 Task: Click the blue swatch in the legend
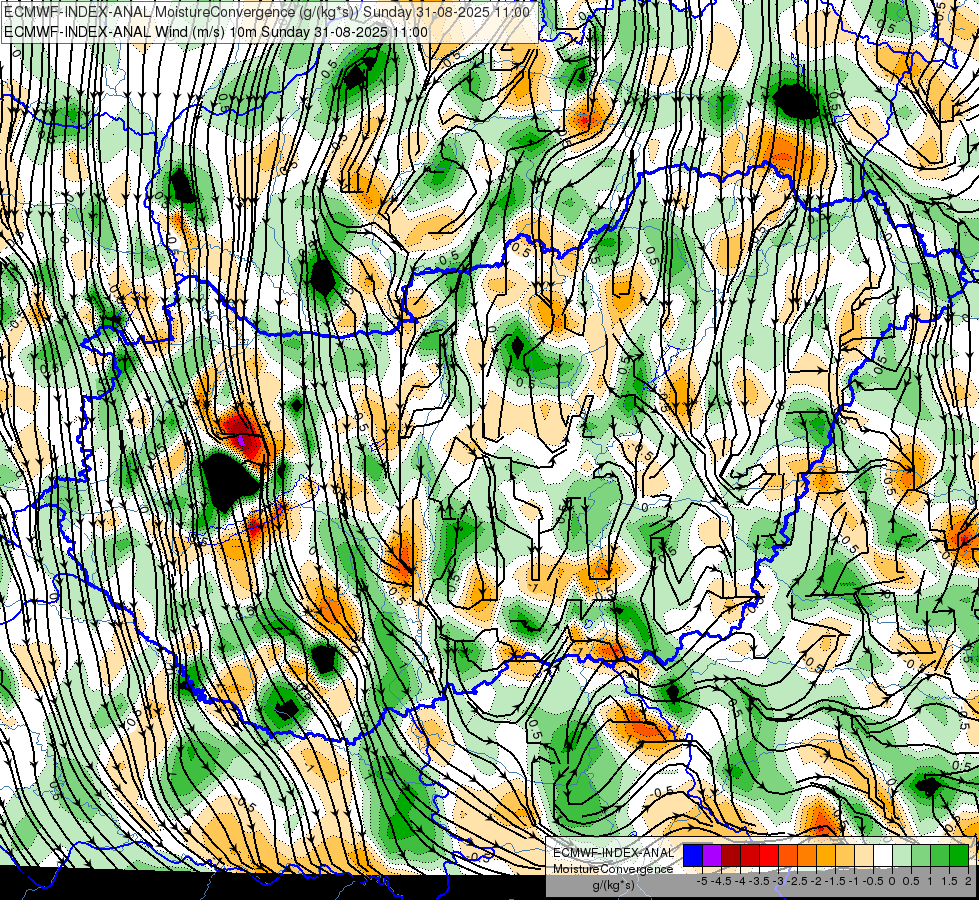(693, 855)
